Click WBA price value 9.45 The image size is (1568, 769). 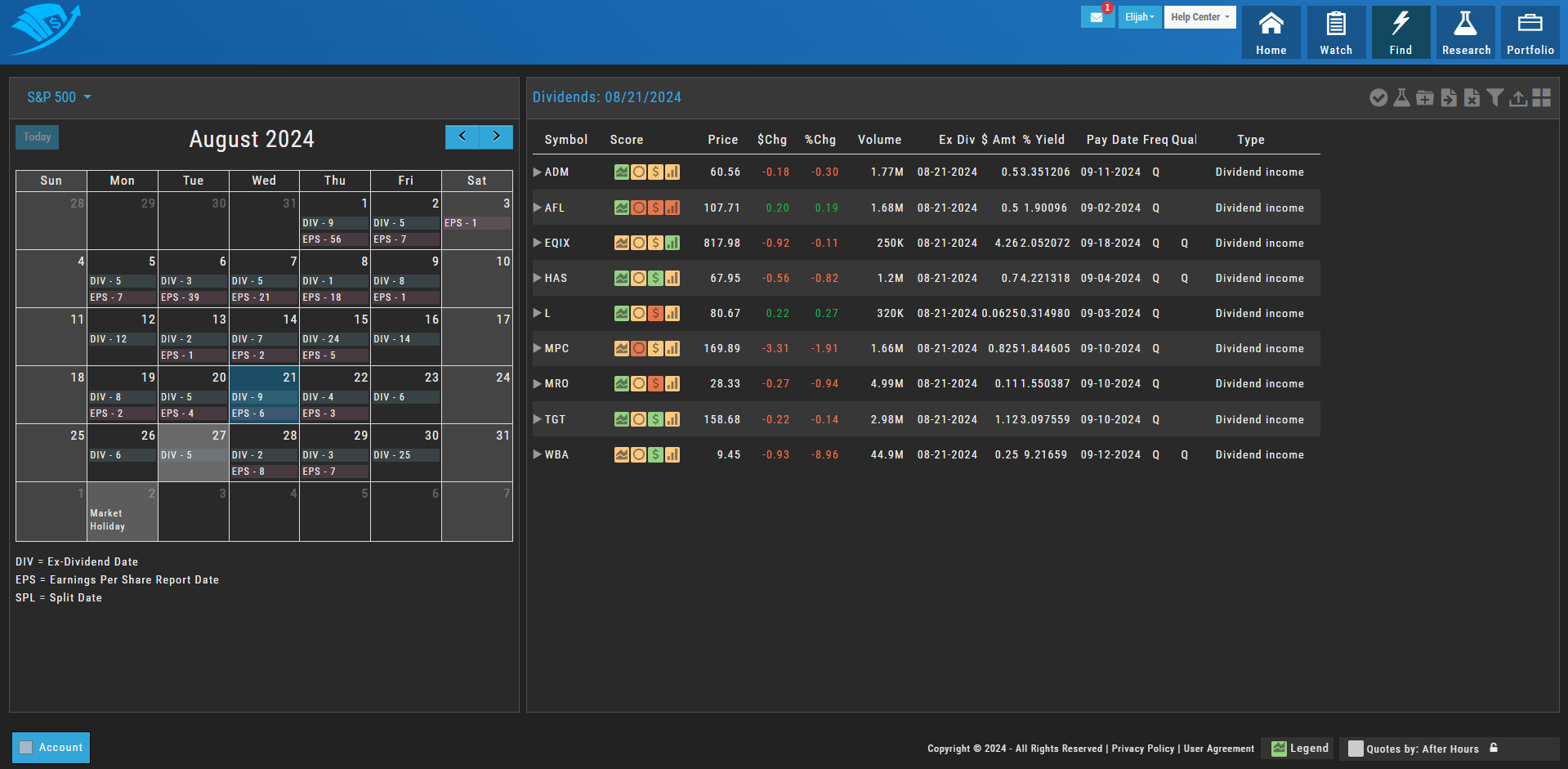pos(729,454)
